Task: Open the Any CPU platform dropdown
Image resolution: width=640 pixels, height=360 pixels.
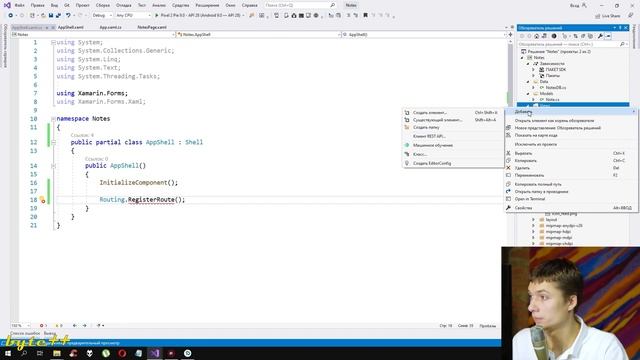Action: tap(133, 16)
